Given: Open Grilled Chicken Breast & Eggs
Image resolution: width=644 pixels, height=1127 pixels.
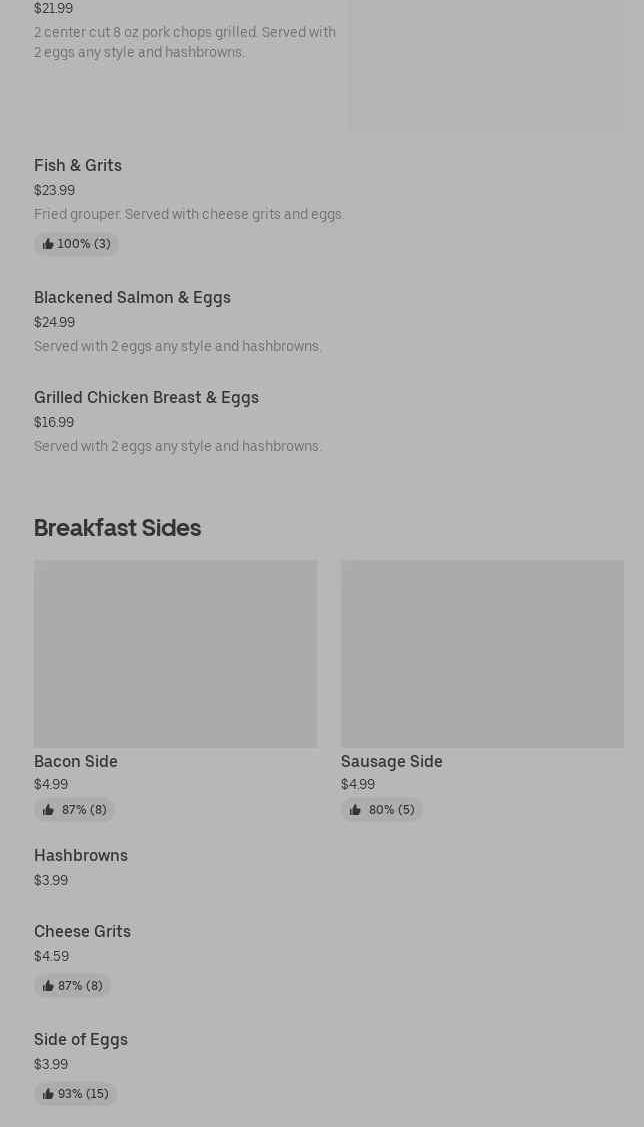Looking at the screenshot, I should pyautogui.click(x=146, y=397).
